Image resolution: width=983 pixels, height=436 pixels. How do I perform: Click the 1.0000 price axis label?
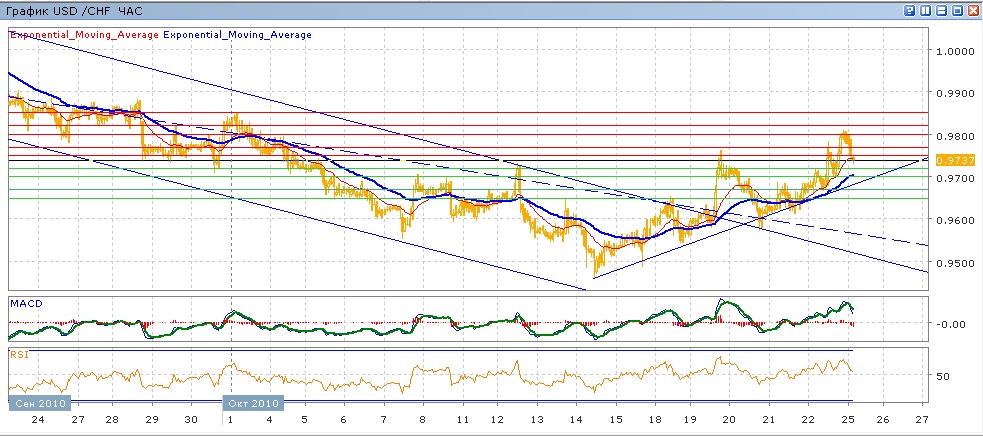(951, 51)
